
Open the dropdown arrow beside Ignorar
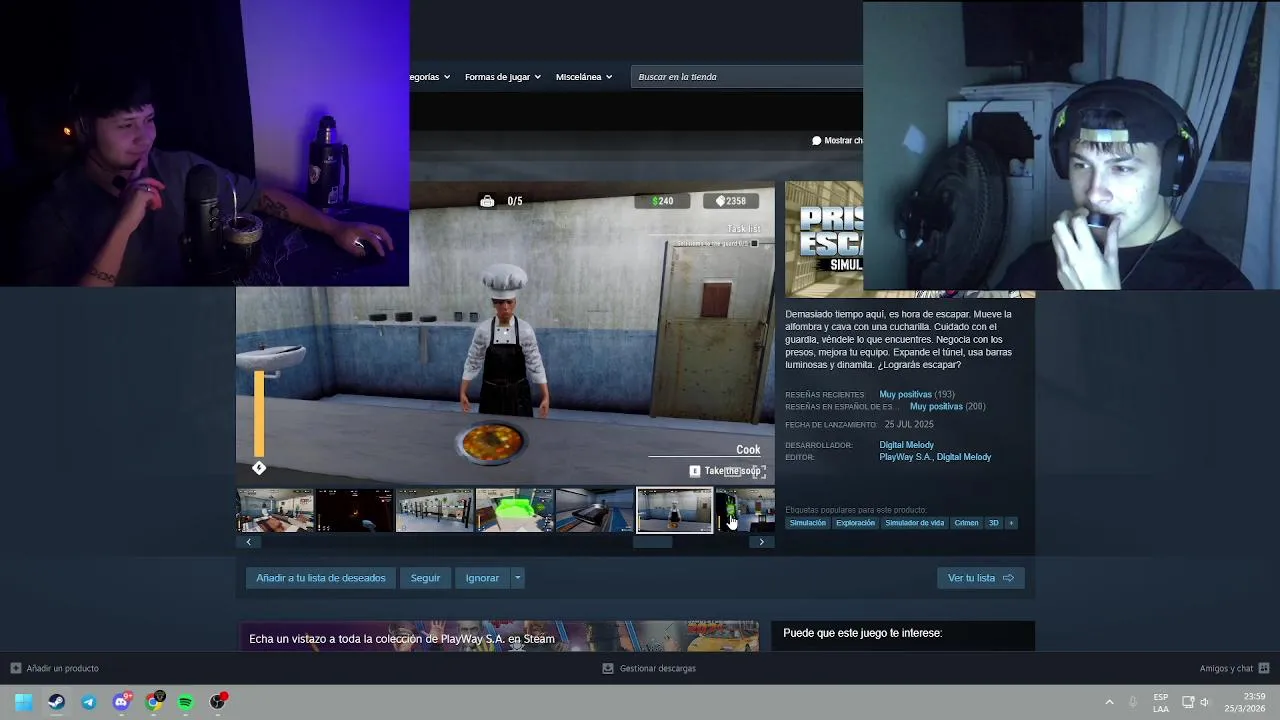click(x=517, y=578)
